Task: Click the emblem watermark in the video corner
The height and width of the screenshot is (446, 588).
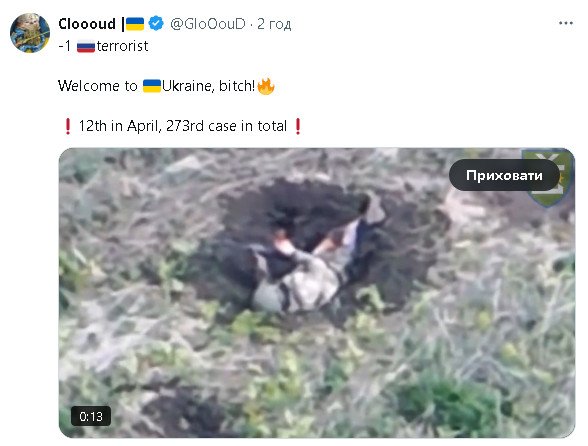Action: tap(549, 178)
